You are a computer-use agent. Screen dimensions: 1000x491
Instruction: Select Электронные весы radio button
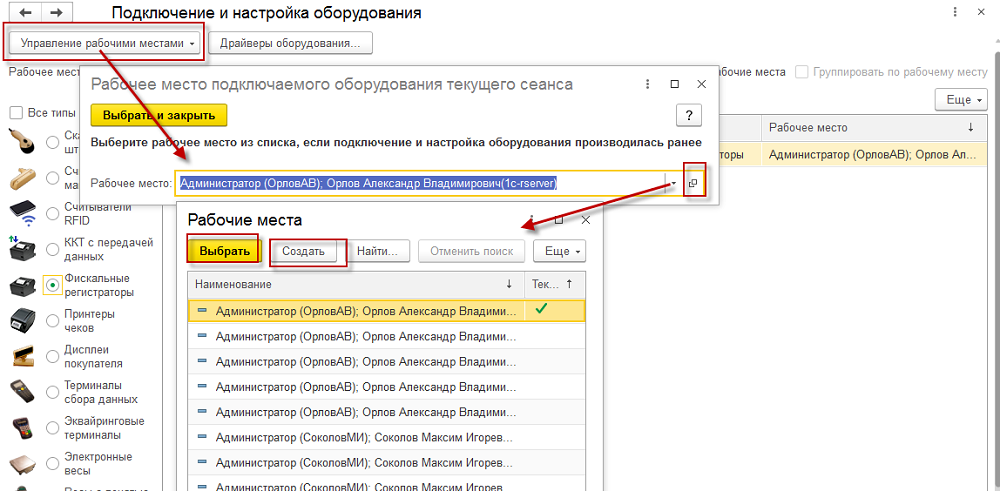54,464
